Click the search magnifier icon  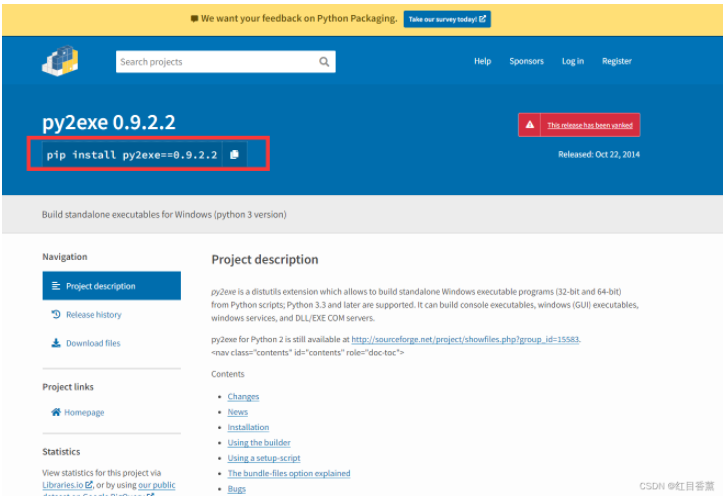coord(324,62)
